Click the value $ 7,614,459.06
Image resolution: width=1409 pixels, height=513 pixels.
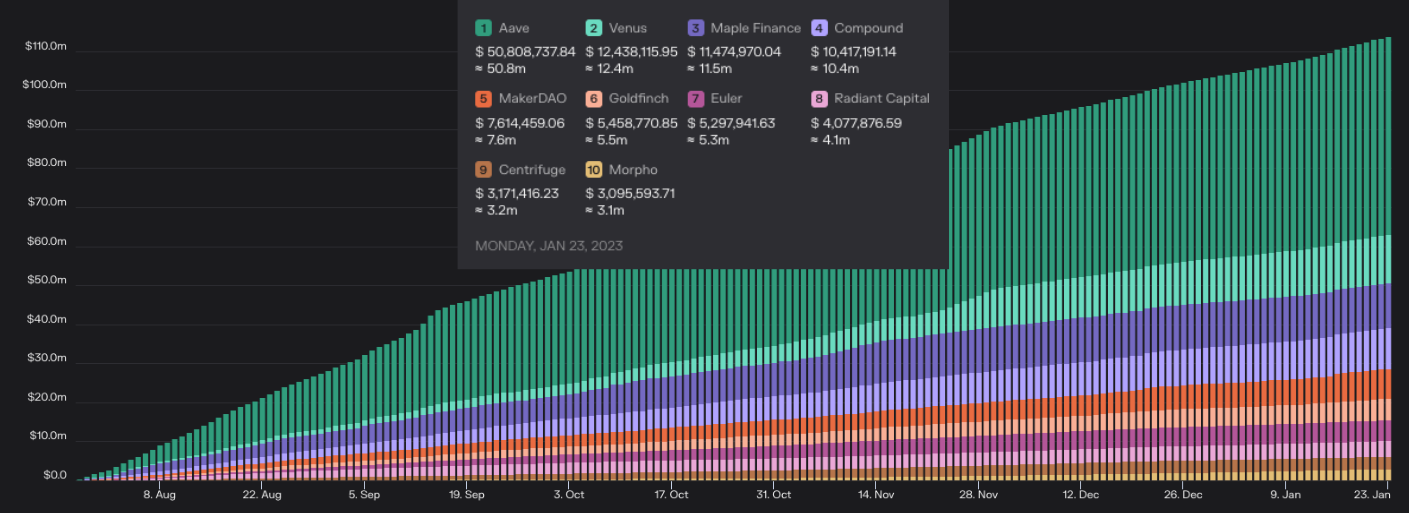click(x=520, y=123)
